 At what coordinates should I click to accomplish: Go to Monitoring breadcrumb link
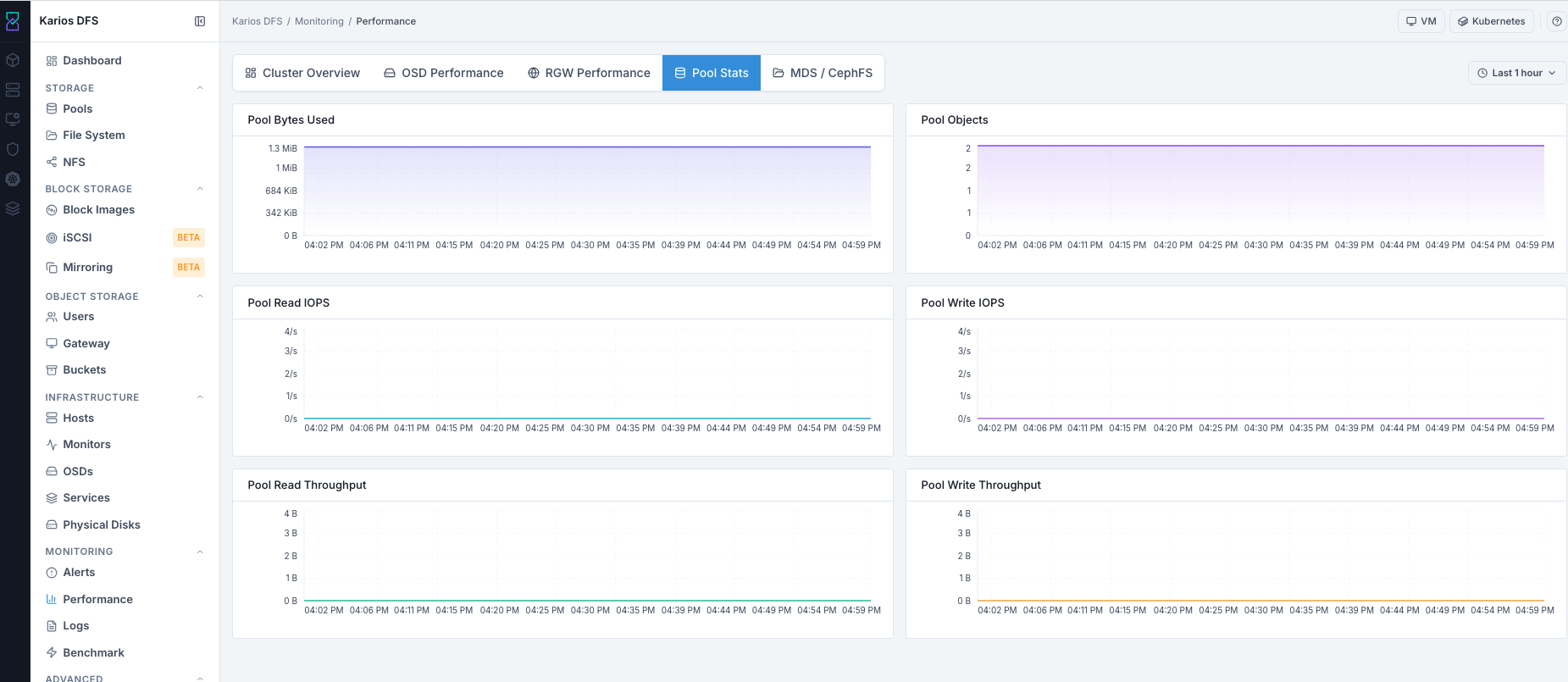point(319,21)
